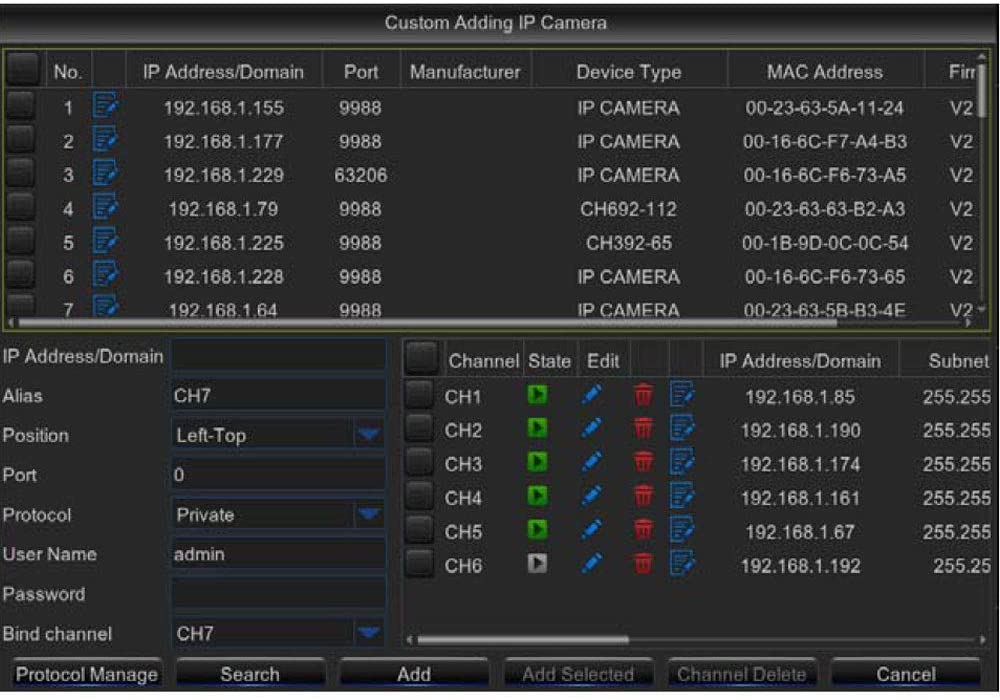1000x700 pixels.
Task: Open edit icon for camera 192.168.1.177
Action: pos(105,140)
